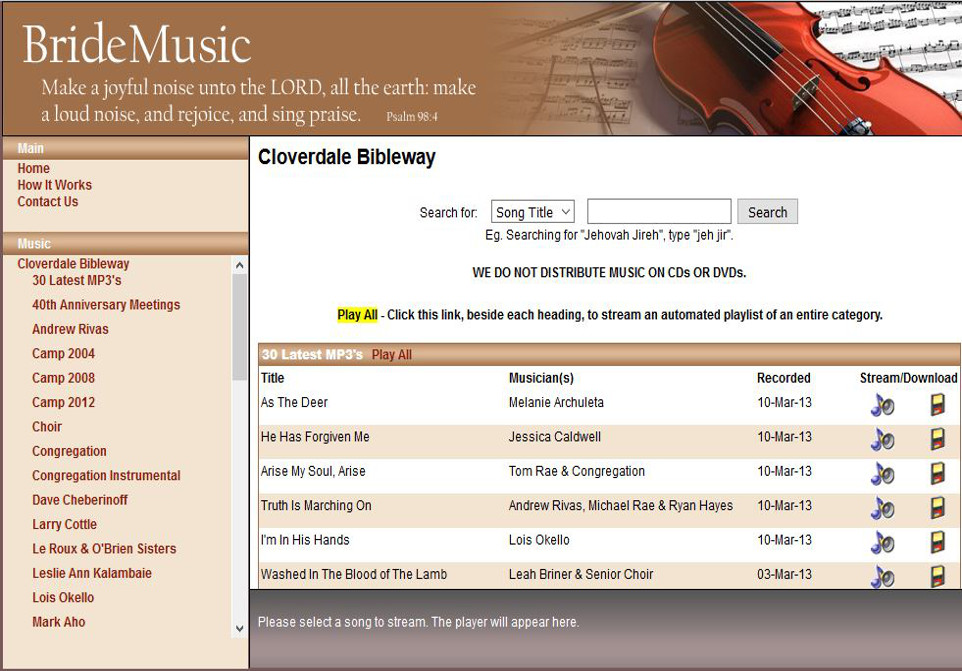The height and width of the screenshot is (671, 962).
Task: Stream Washed In The Blood of The Lamb
Action: coord(882,577)
